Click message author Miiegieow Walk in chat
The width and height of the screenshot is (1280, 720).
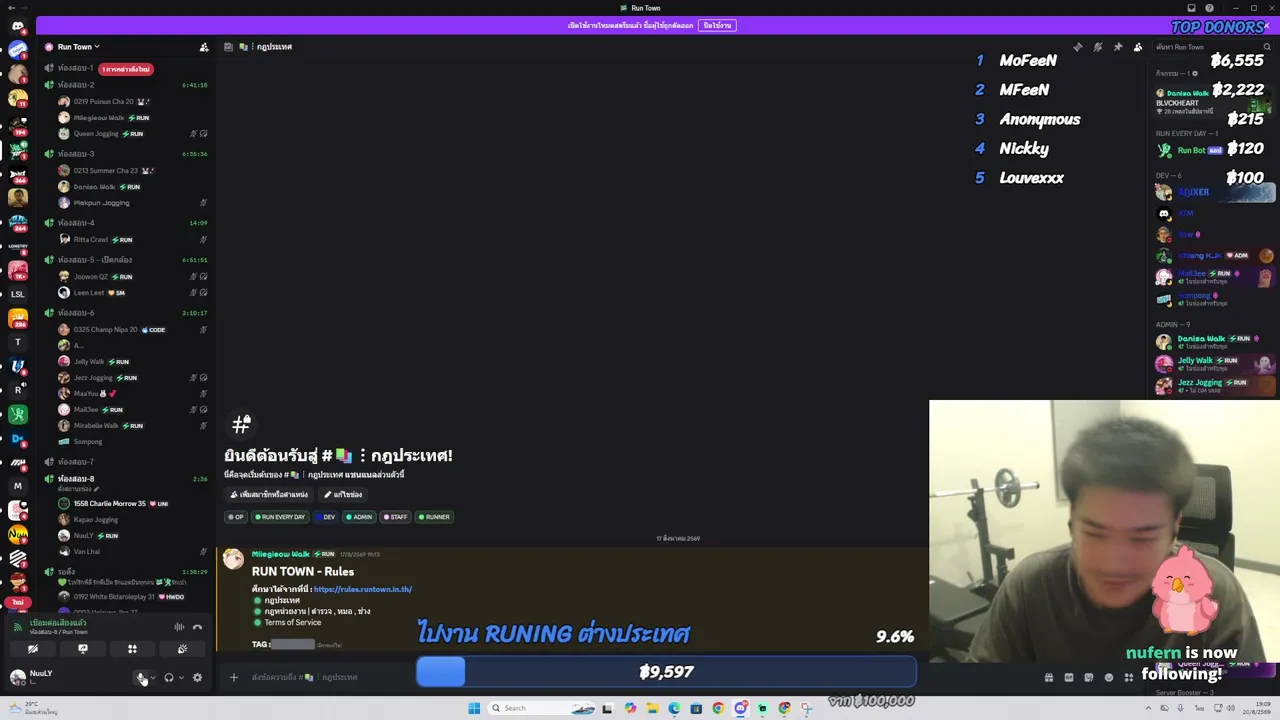[280, 554]
